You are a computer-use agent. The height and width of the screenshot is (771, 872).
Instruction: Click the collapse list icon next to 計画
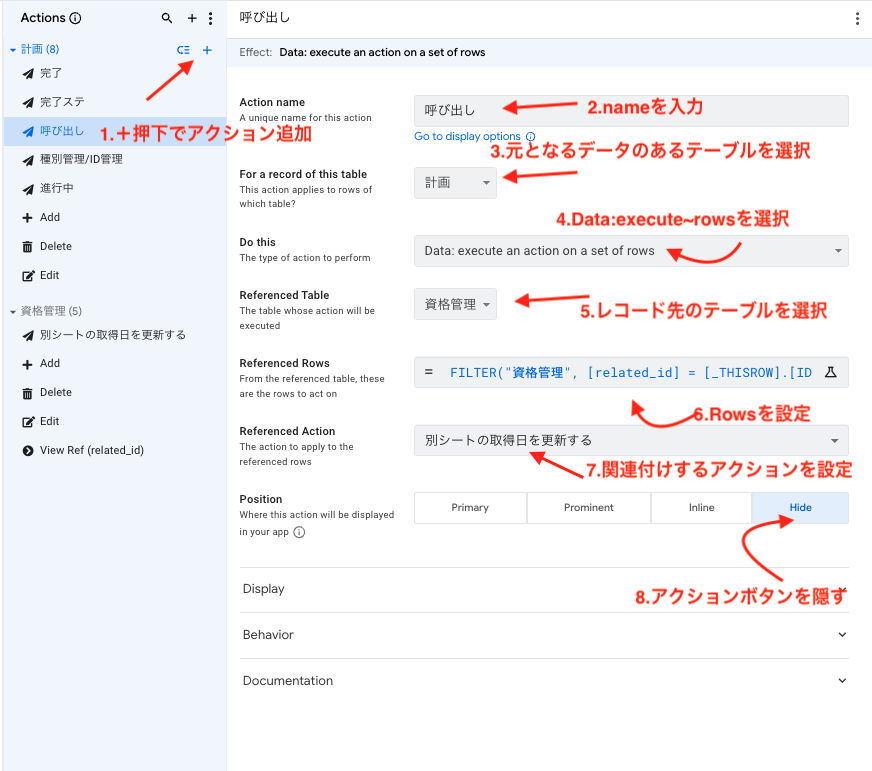click(x=183, y=50)
